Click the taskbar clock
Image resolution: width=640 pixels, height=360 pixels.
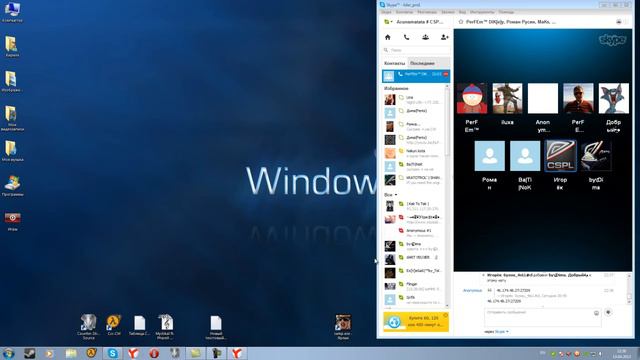[x=622, y=353]
